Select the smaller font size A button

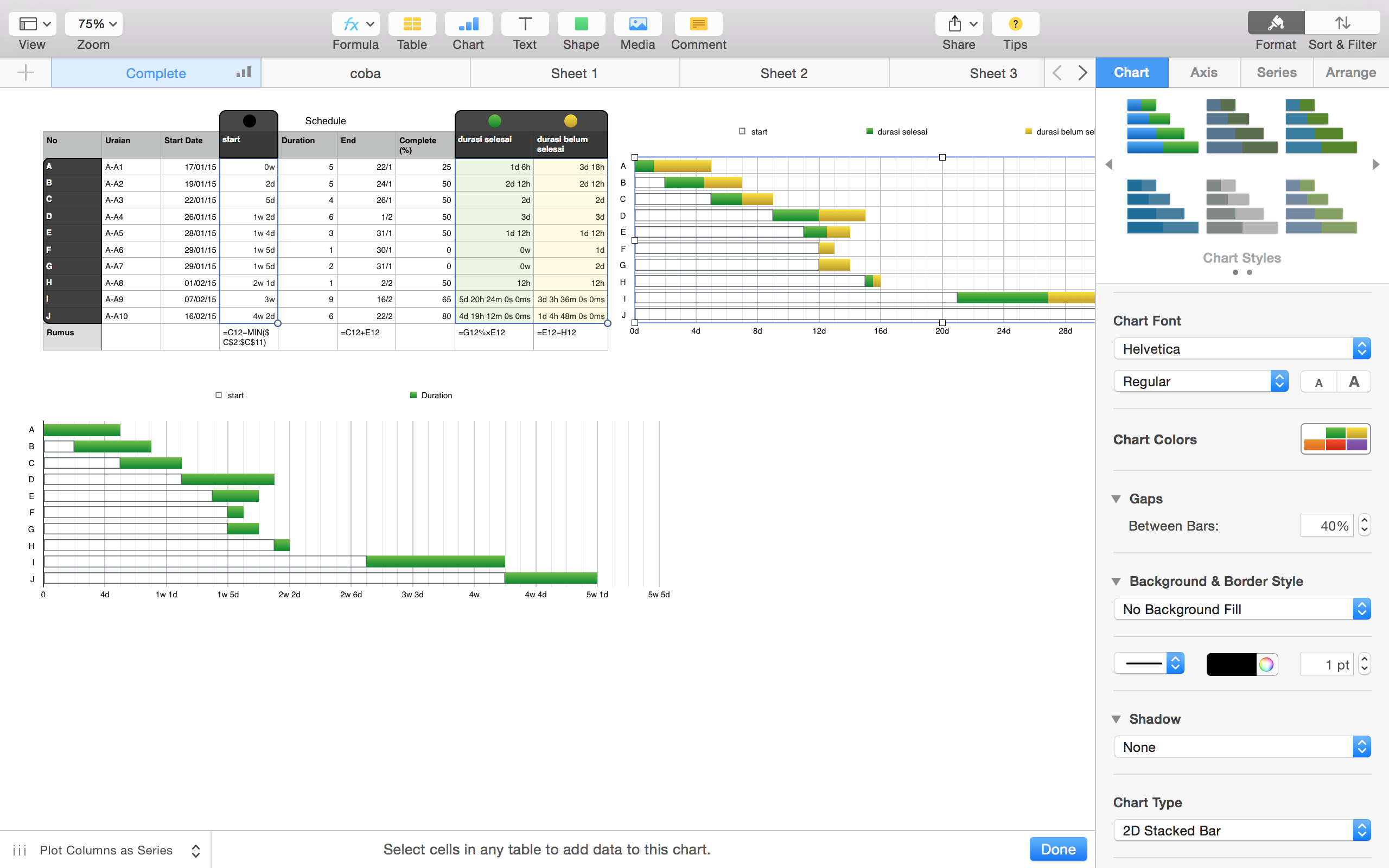point(1318,382)
